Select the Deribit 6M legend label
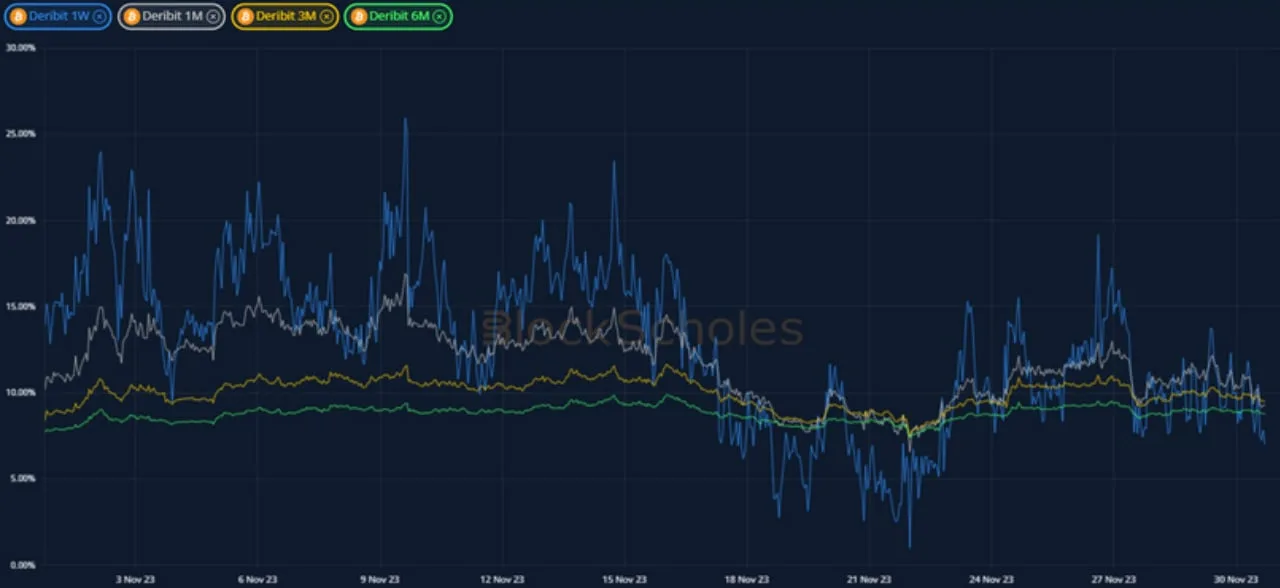This screenshot has height=588, width=1280. coord(400,16)
